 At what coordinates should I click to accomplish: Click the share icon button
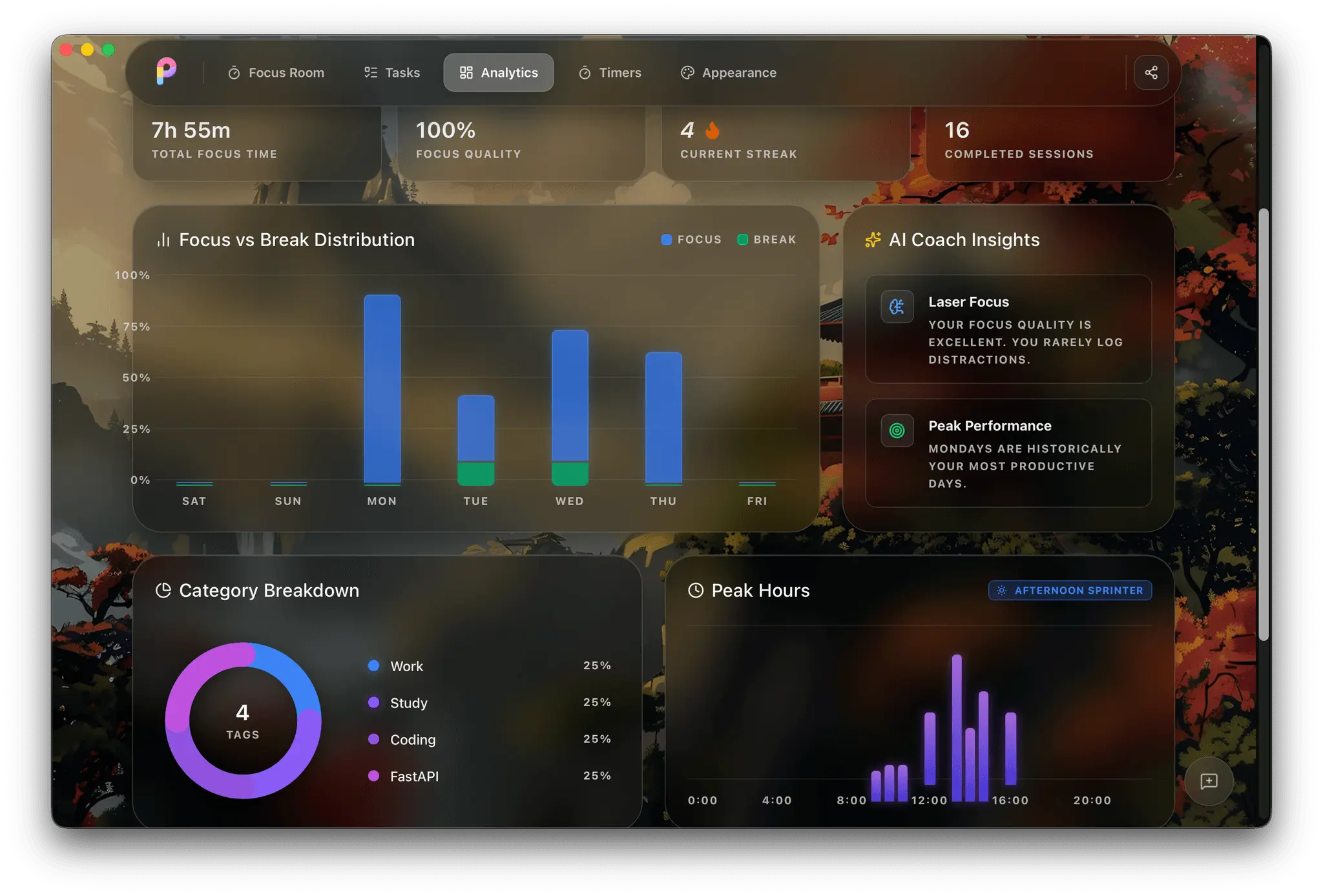pyautogui.click(x=1151, y=72)
